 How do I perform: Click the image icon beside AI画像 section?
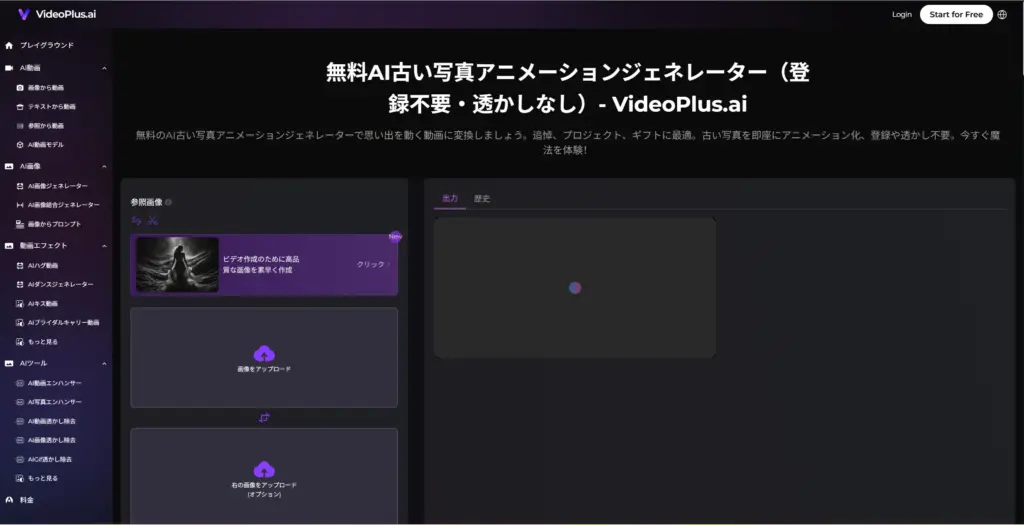click(9, 167)
